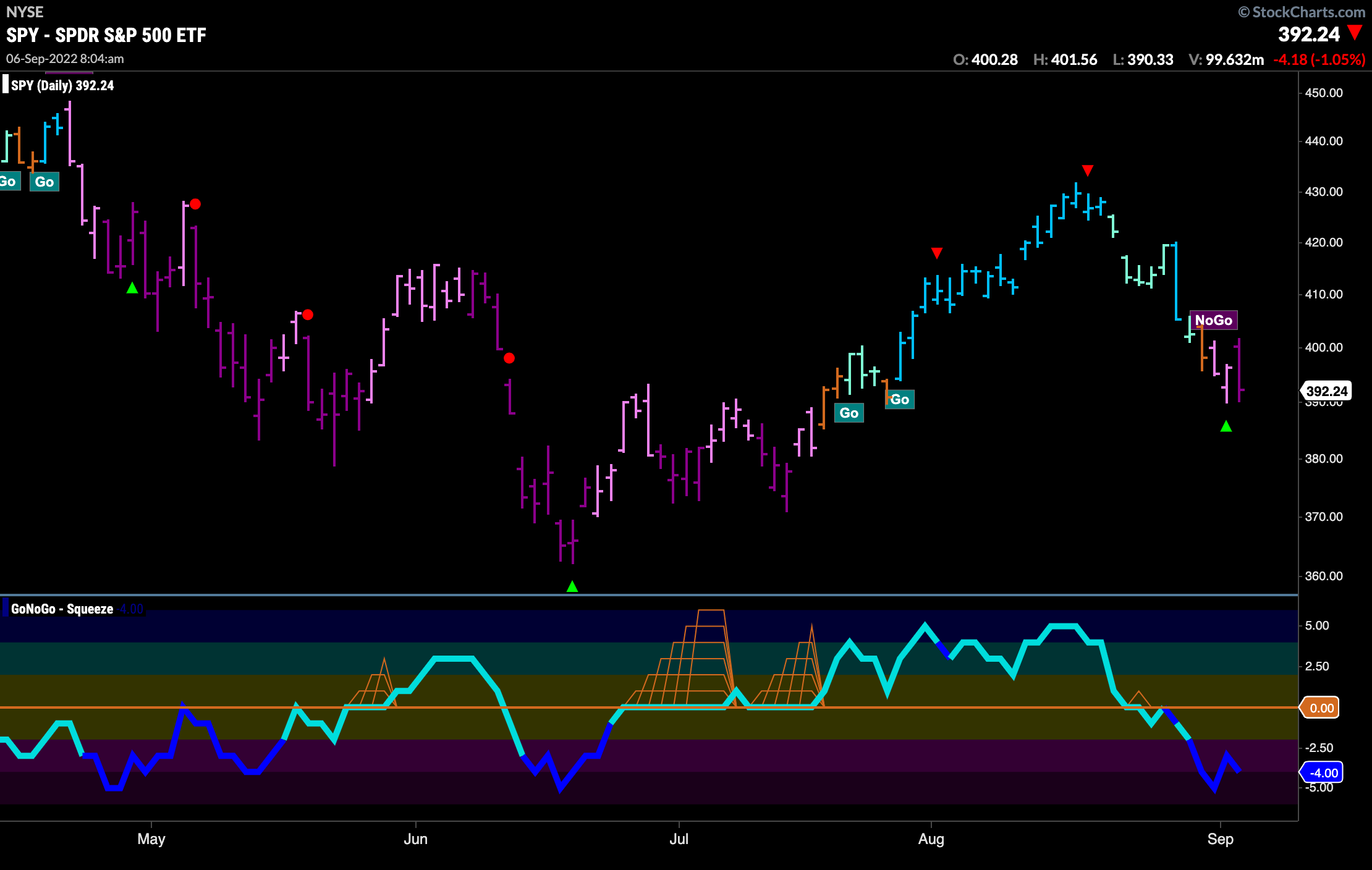Click the green up arrow at the June low
The image size is (1372, 870).
tap(572, 586)
